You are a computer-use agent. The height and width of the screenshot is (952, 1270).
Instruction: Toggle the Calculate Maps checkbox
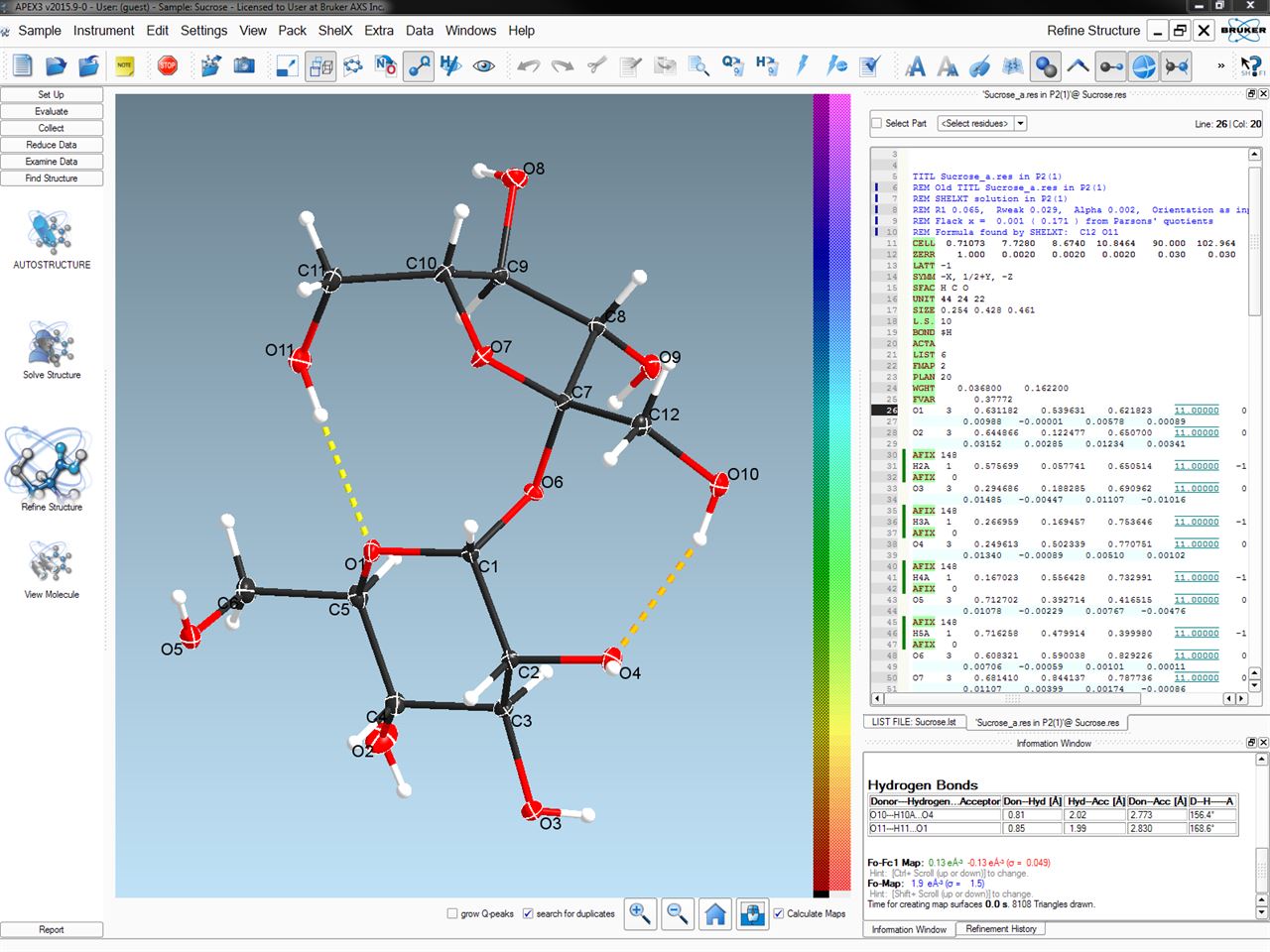[779, 913]
